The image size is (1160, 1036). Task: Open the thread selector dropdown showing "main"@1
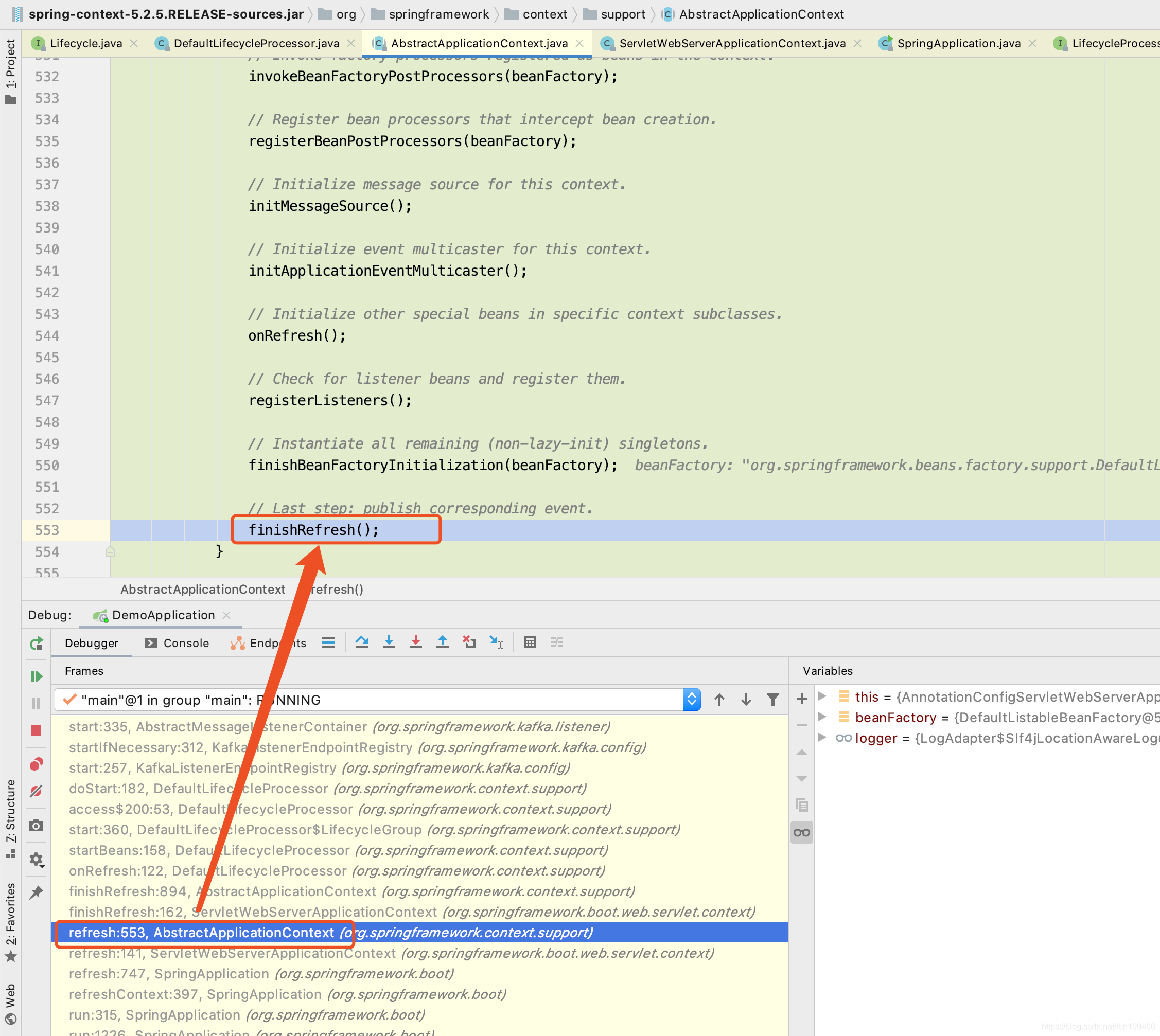[691, 699]
